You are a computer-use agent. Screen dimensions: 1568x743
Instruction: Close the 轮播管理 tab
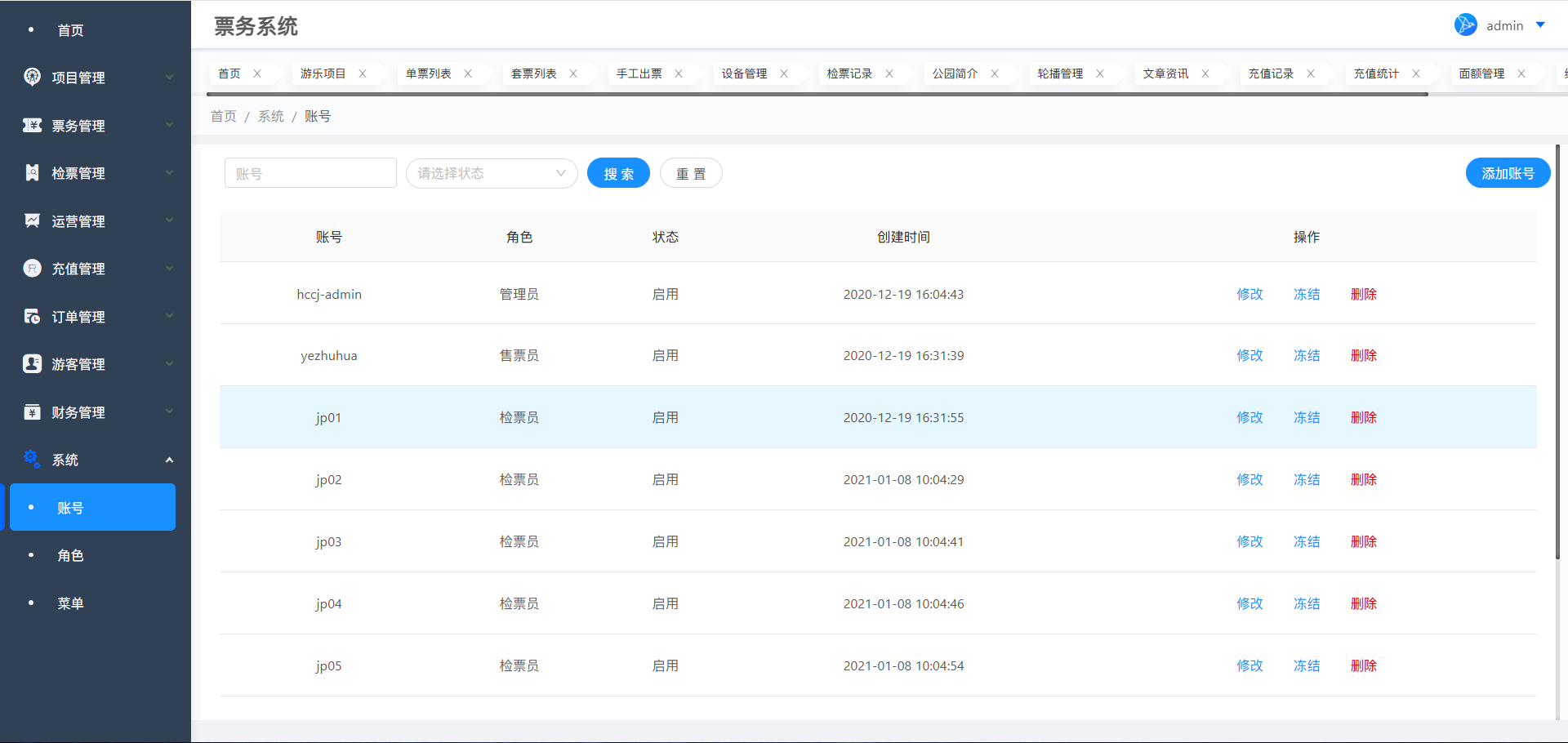pyautogui.click(x=1100, y=73)
